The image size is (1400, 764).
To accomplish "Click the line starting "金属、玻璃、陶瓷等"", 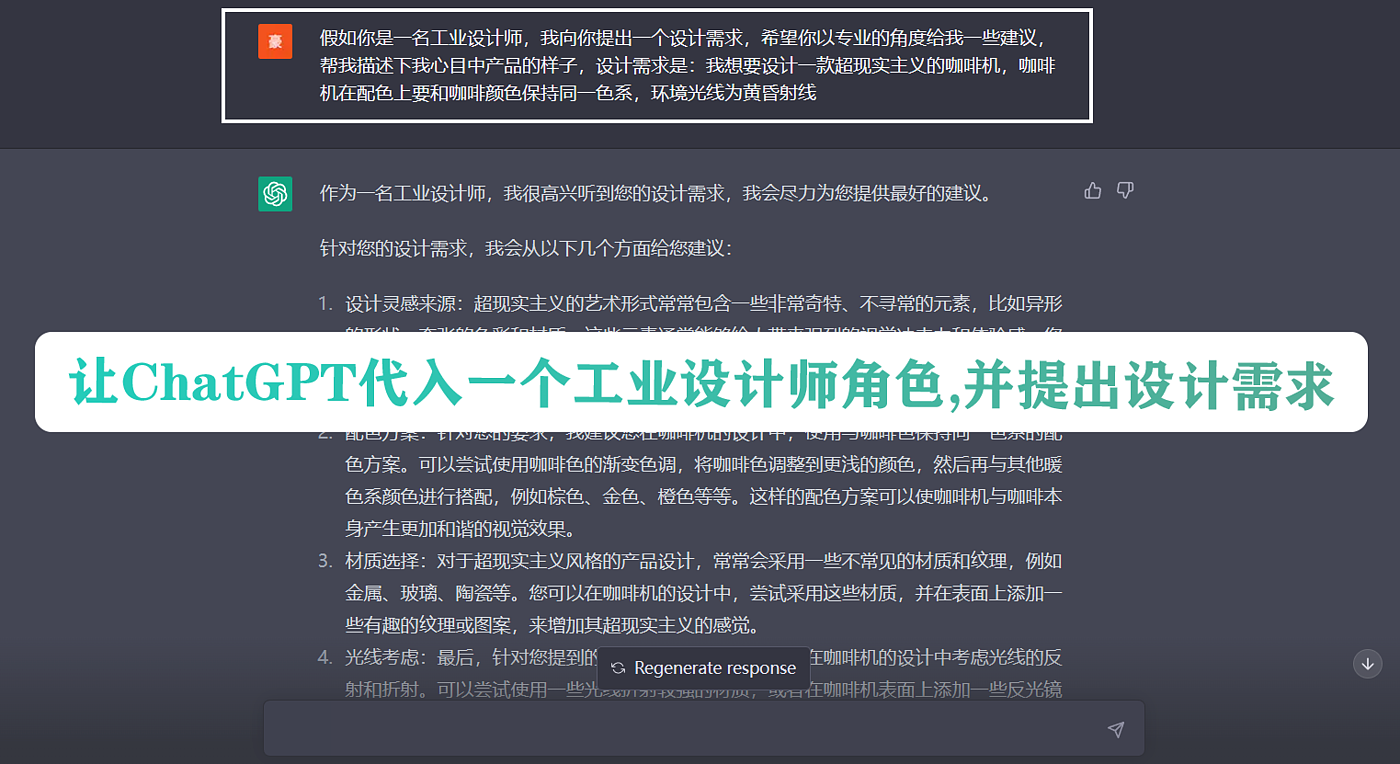I will point(704,594).
